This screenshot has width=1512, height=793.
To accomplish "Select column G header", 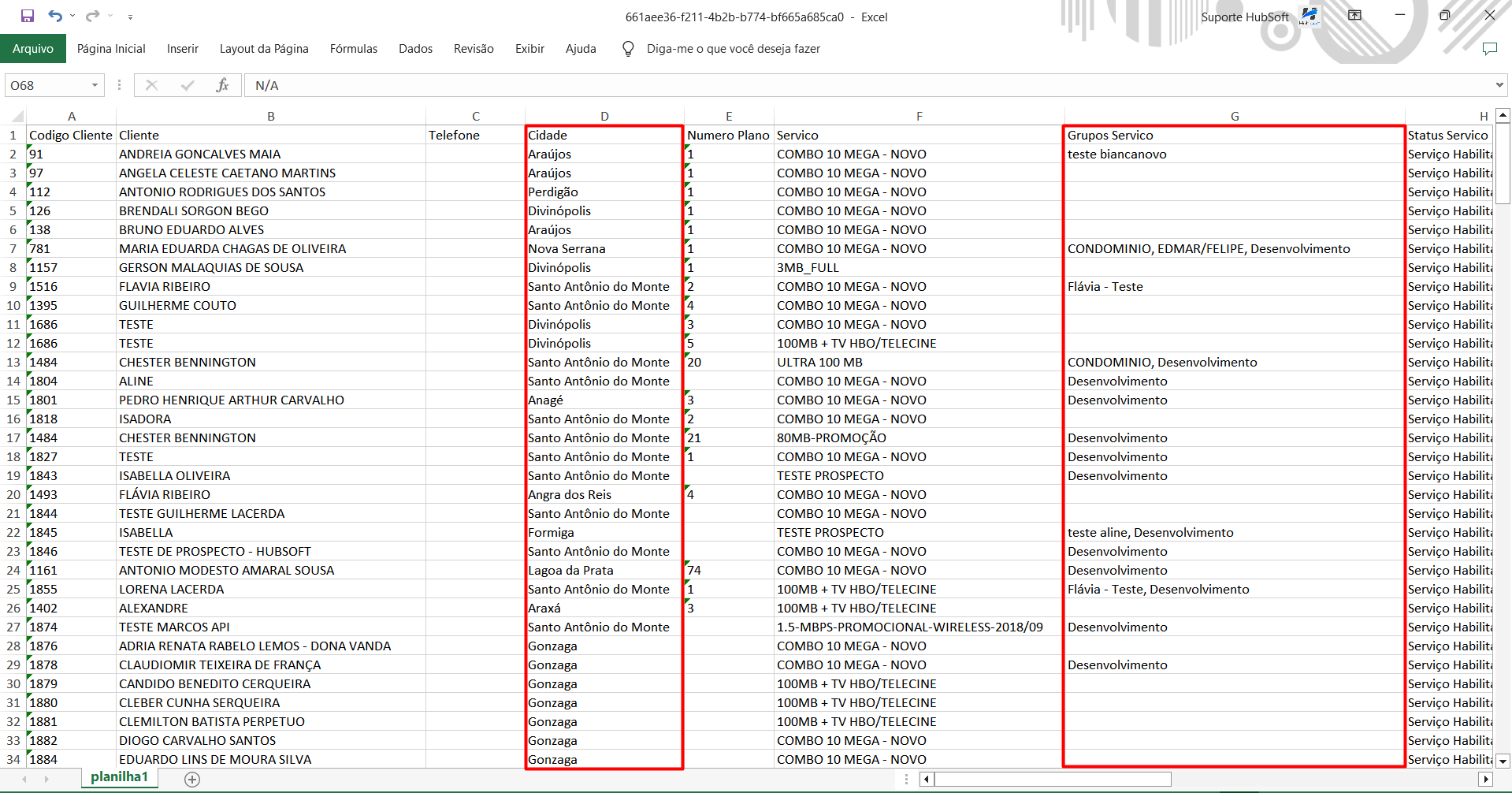I will (x=1235, y=116).
